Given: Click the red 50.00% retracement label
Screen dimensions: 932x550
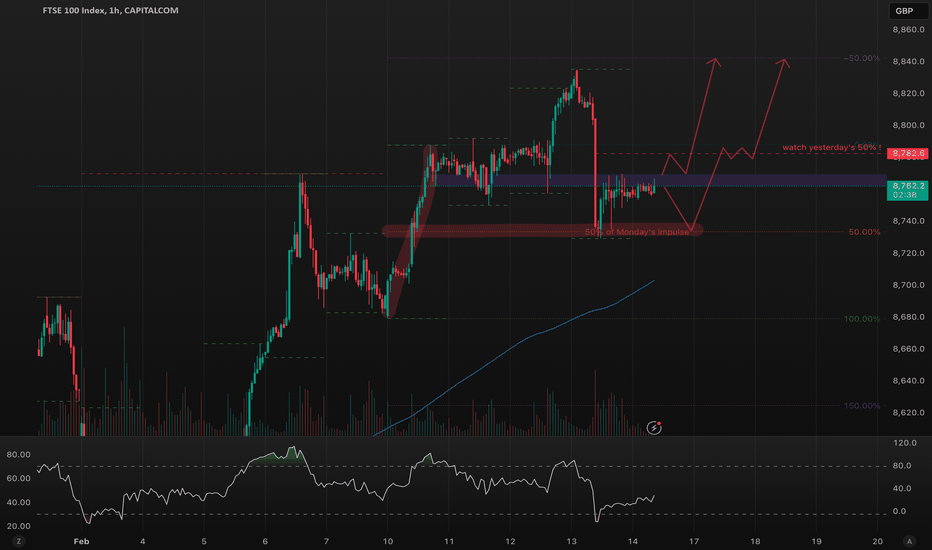Looking at the screenshot, I should [x=864, y=232].
